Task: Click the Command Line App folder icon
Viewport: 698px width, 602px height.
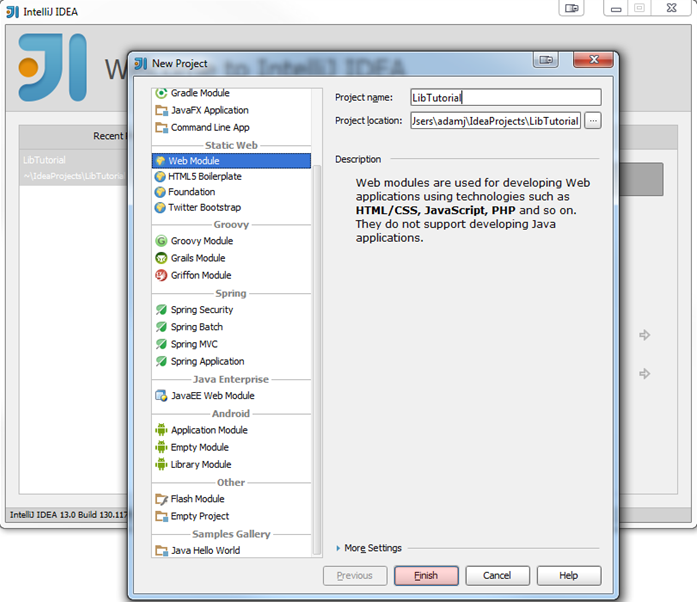Action: coord(161,127)
